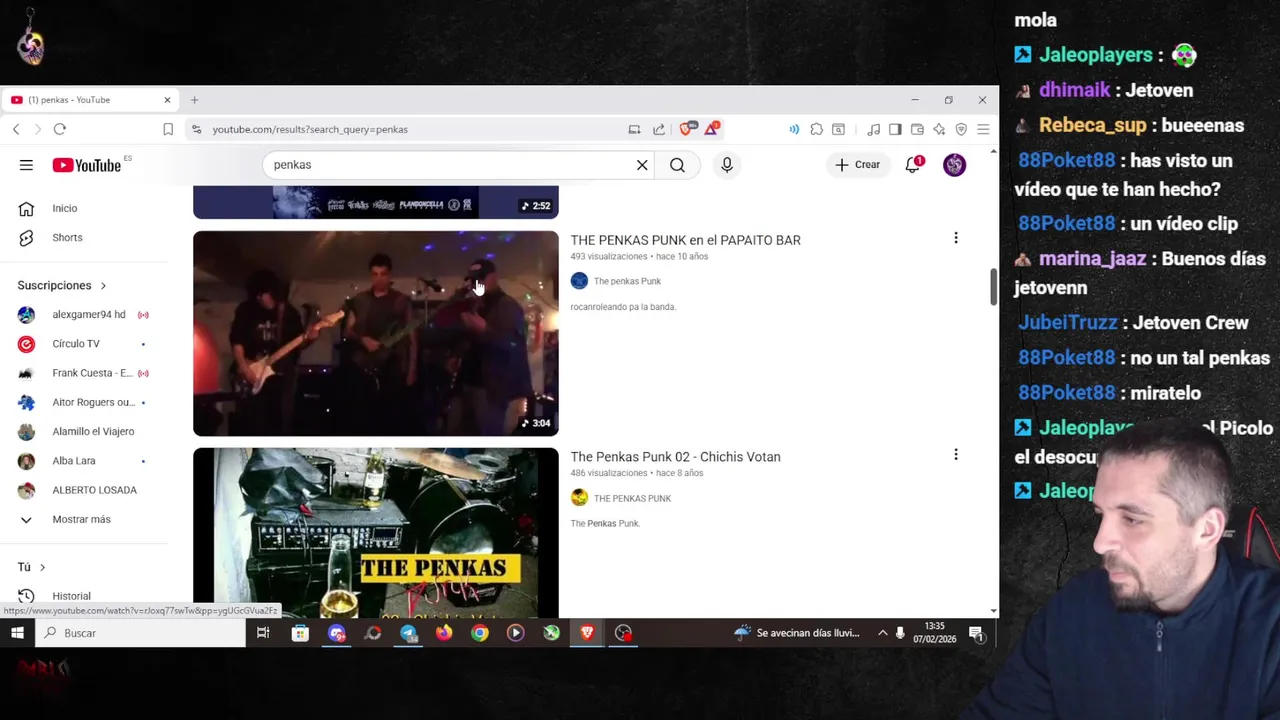Open the Crear create button
Screen dimensions: 1280x720
pos(858,165)
